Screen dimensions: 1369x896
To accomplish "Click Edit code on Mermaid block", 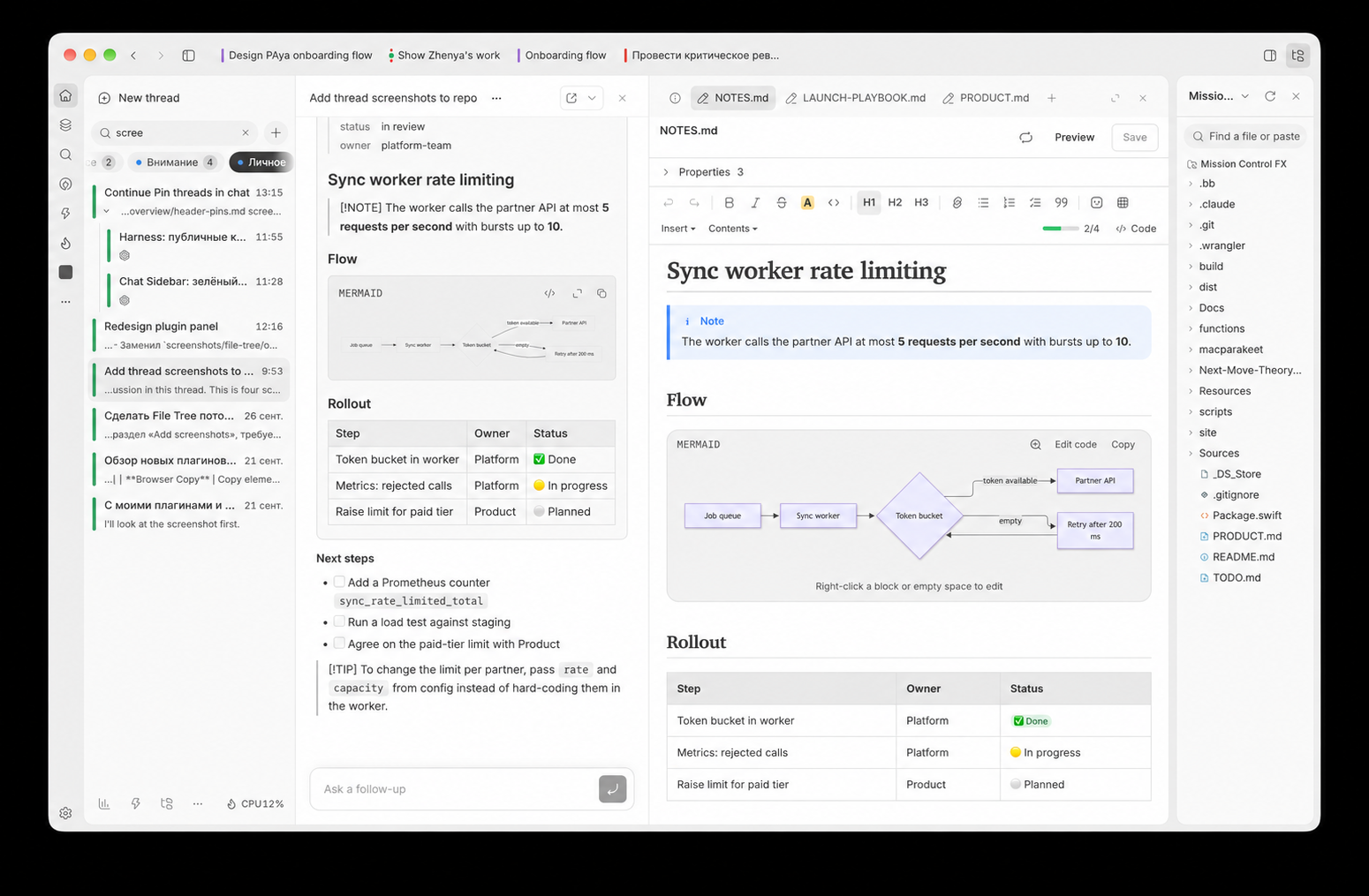I will click(1075, 444).
